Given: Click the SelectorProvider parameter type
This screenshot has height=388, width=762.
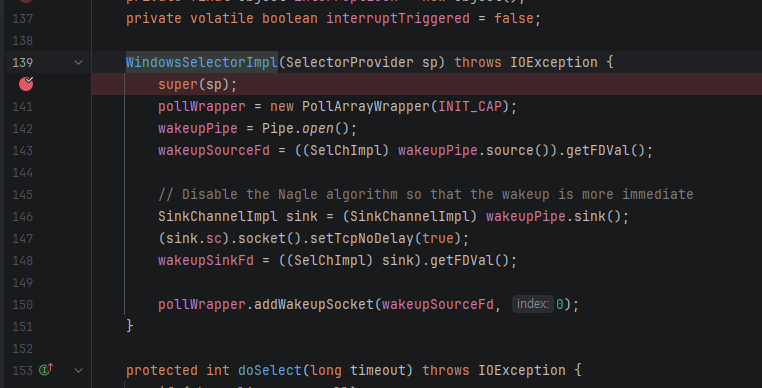Looking at the screenshot, I should click(349, 62).
